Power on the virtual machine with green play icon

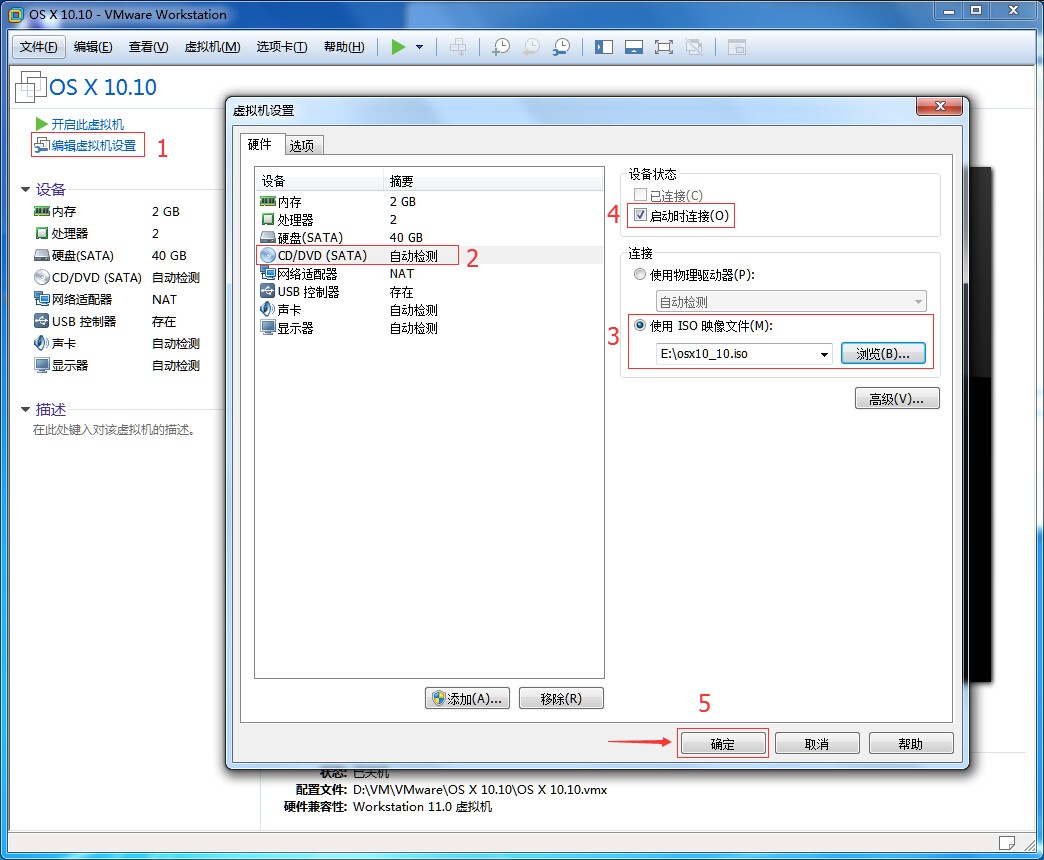pyautogui.click(x=397, y=46)
